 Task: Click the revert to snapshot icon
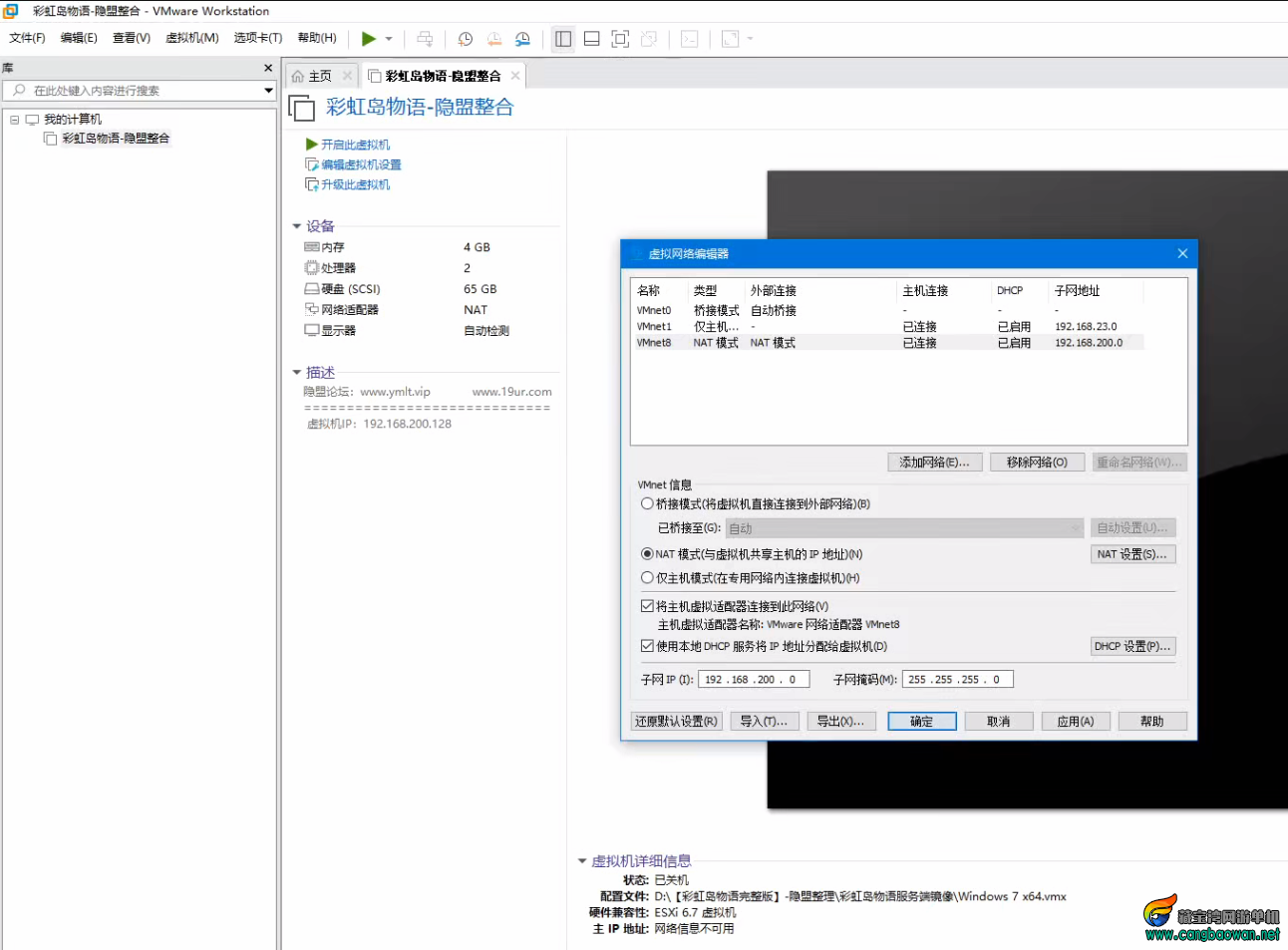tap(494, 39)
